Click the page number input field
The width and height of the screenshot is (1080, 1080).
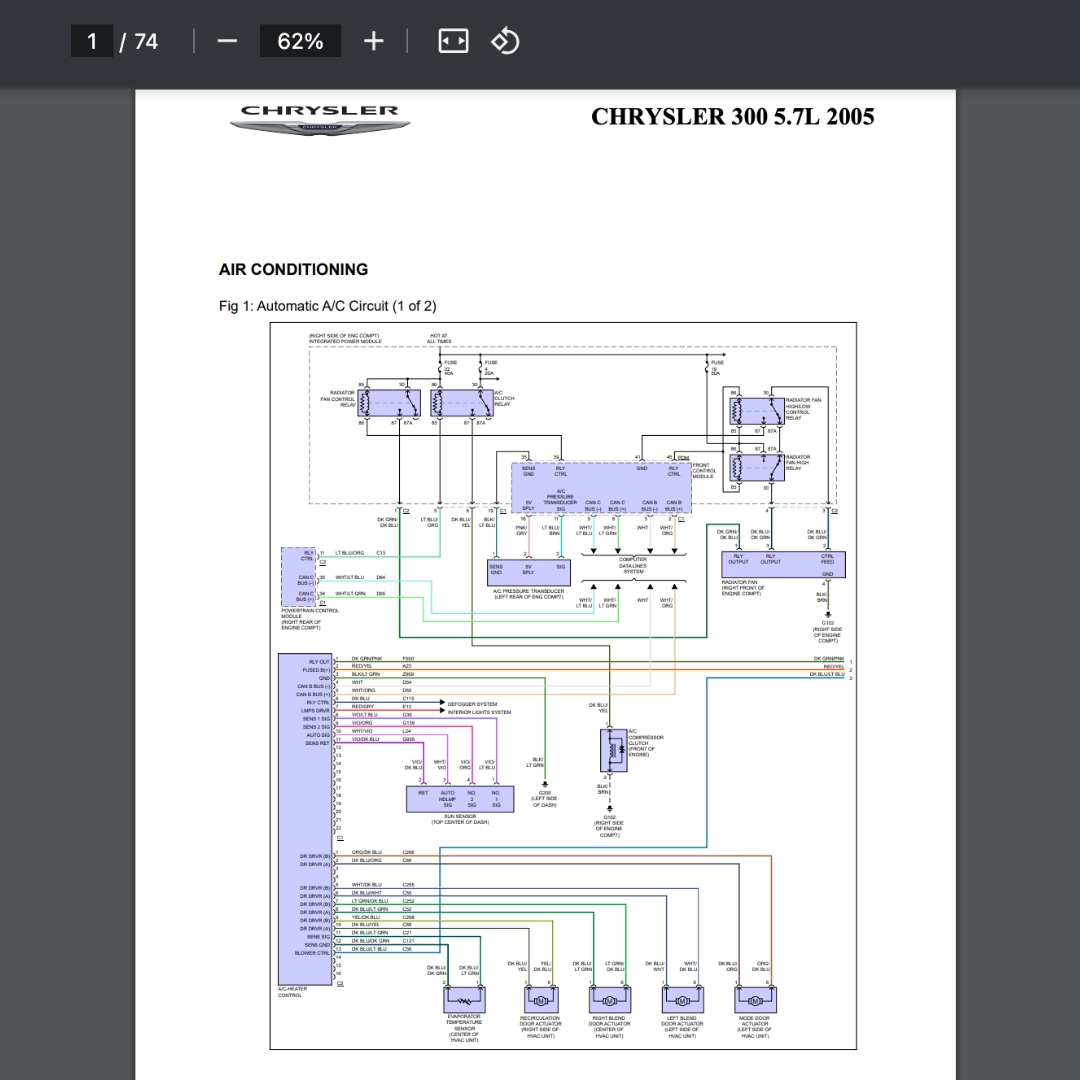click(x=92, y=41)
